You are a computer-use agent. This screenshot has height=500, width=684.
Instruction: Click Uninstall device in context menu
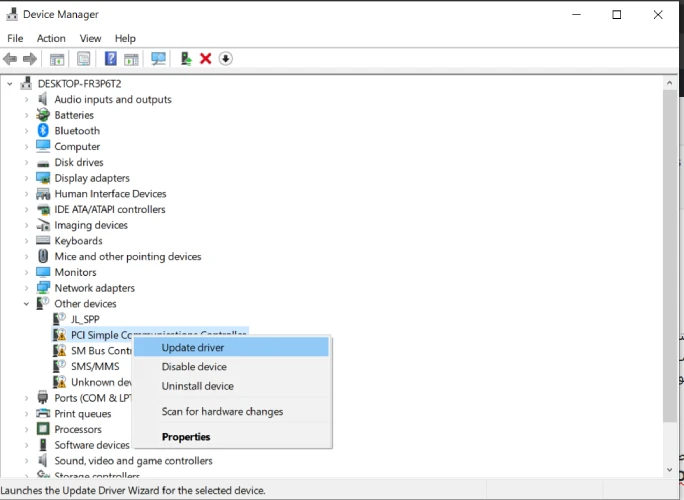pos(197,386)
